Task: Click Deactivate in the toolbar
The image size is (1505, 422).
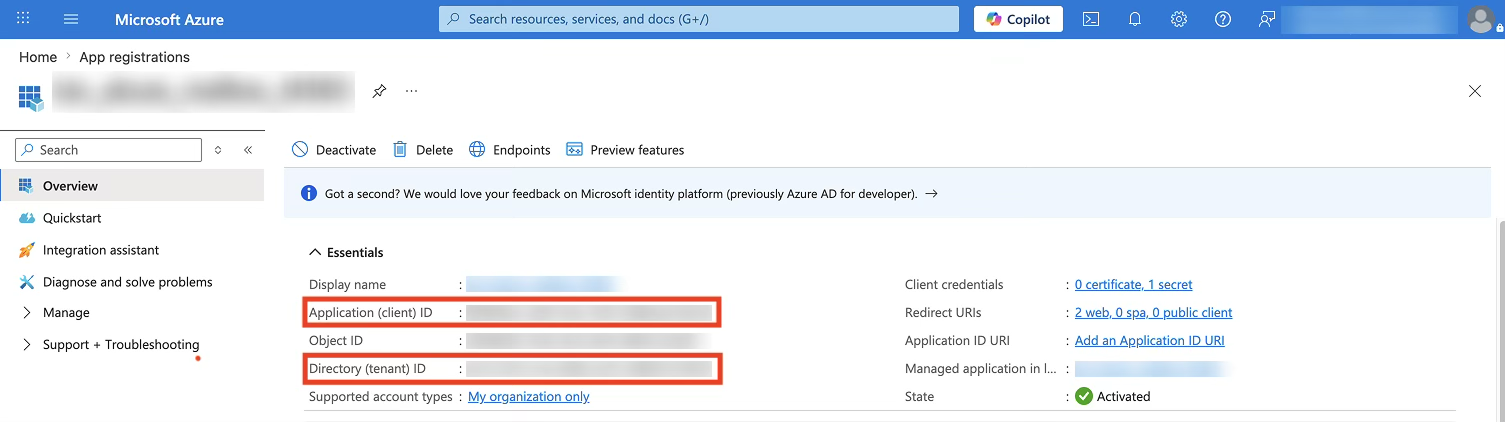Action: coord(334,150)
